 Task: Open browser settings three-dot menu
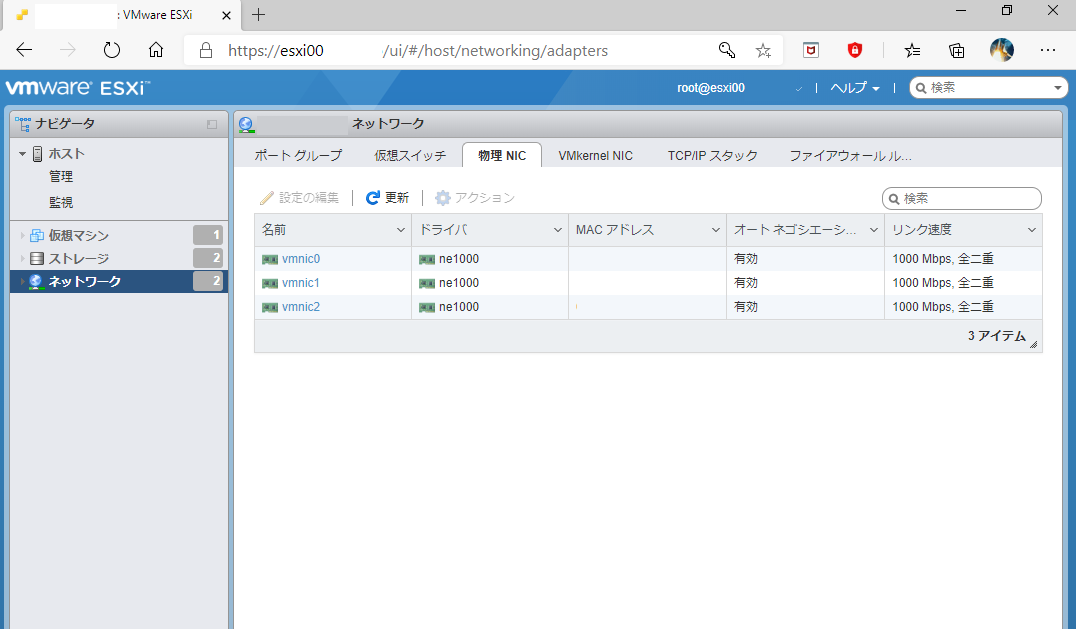(1047, 50)
